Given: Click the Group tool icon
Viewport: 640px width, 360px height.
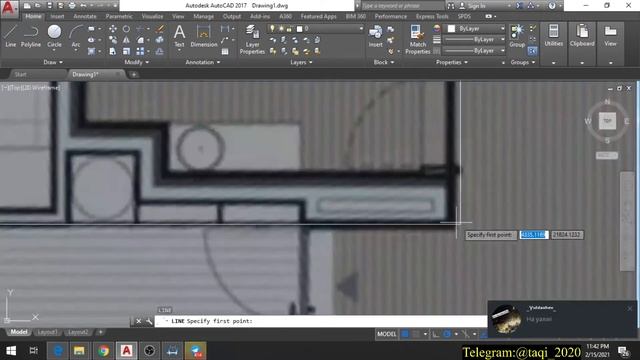Looking at the screenshot, I should tap(517, 36).
